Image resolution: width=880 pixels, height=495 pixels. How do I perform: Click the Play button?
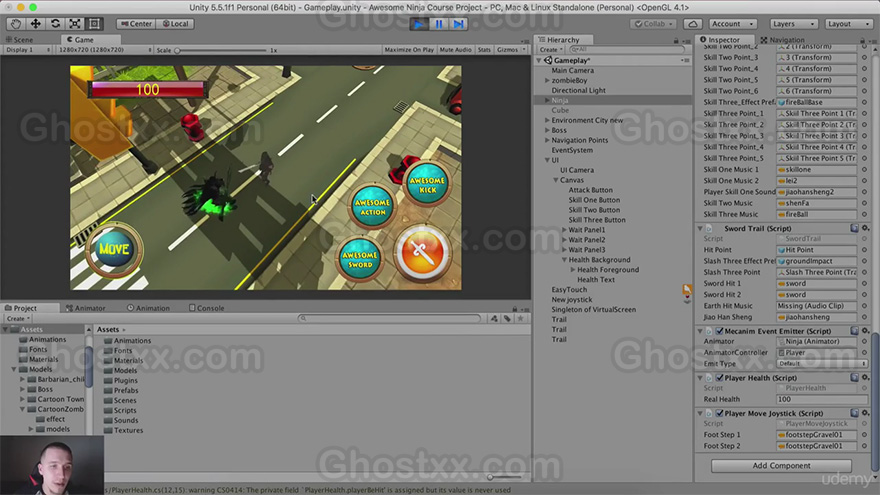[418, 24]
